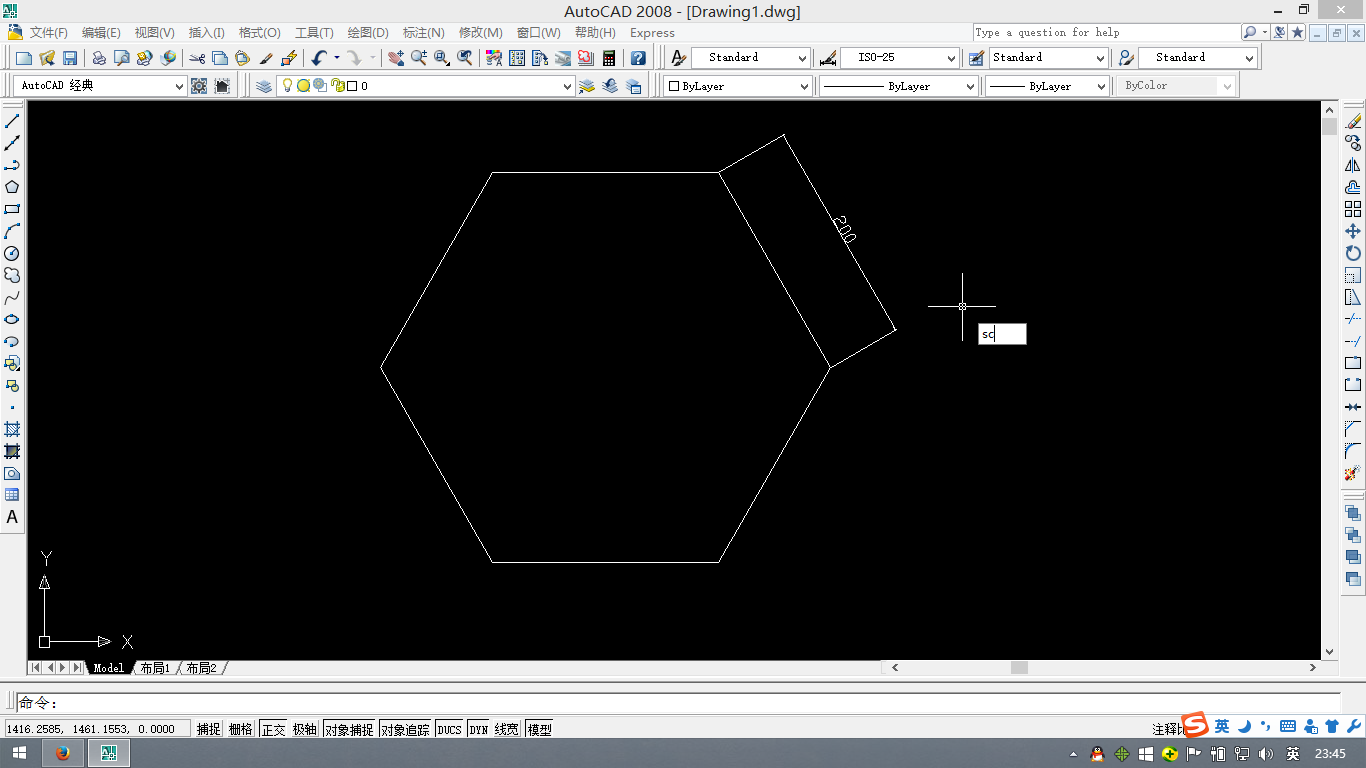The image size is (1366, 768).
Task: Select the Hatch tool
Action: coord(12,429)
